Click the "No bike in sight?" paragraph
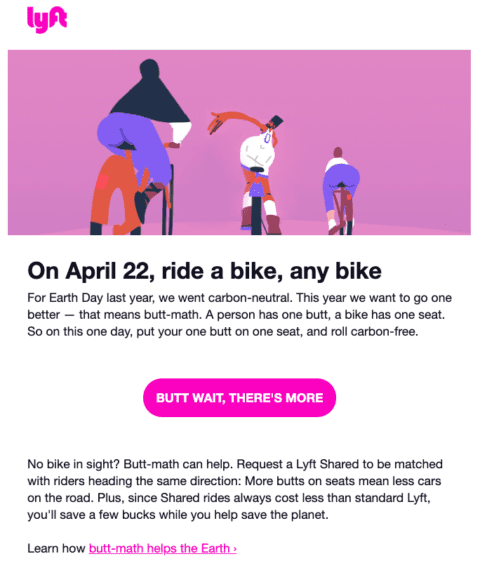The image size is (480, 568). pyautogui.click(x=235, y=489)
